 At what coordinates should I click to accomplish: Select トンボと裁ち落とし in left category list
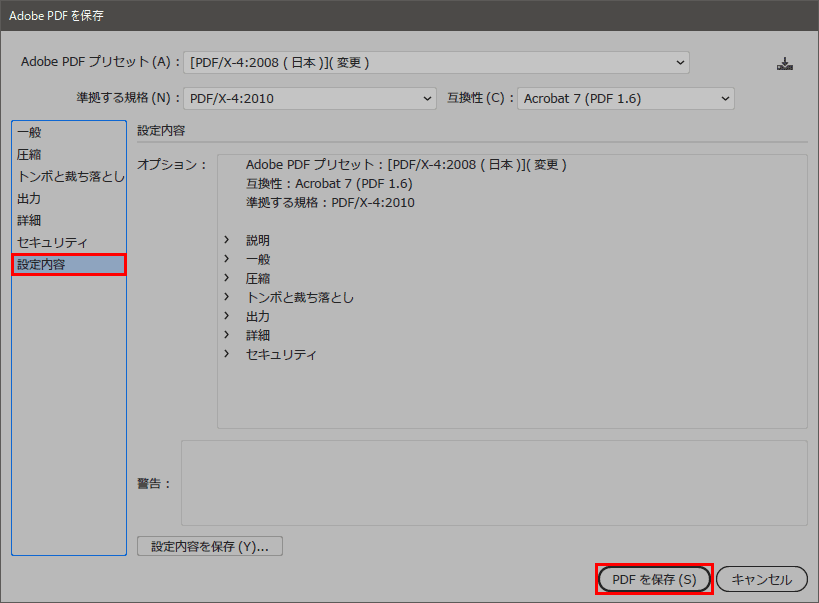[x=69, y=177]
